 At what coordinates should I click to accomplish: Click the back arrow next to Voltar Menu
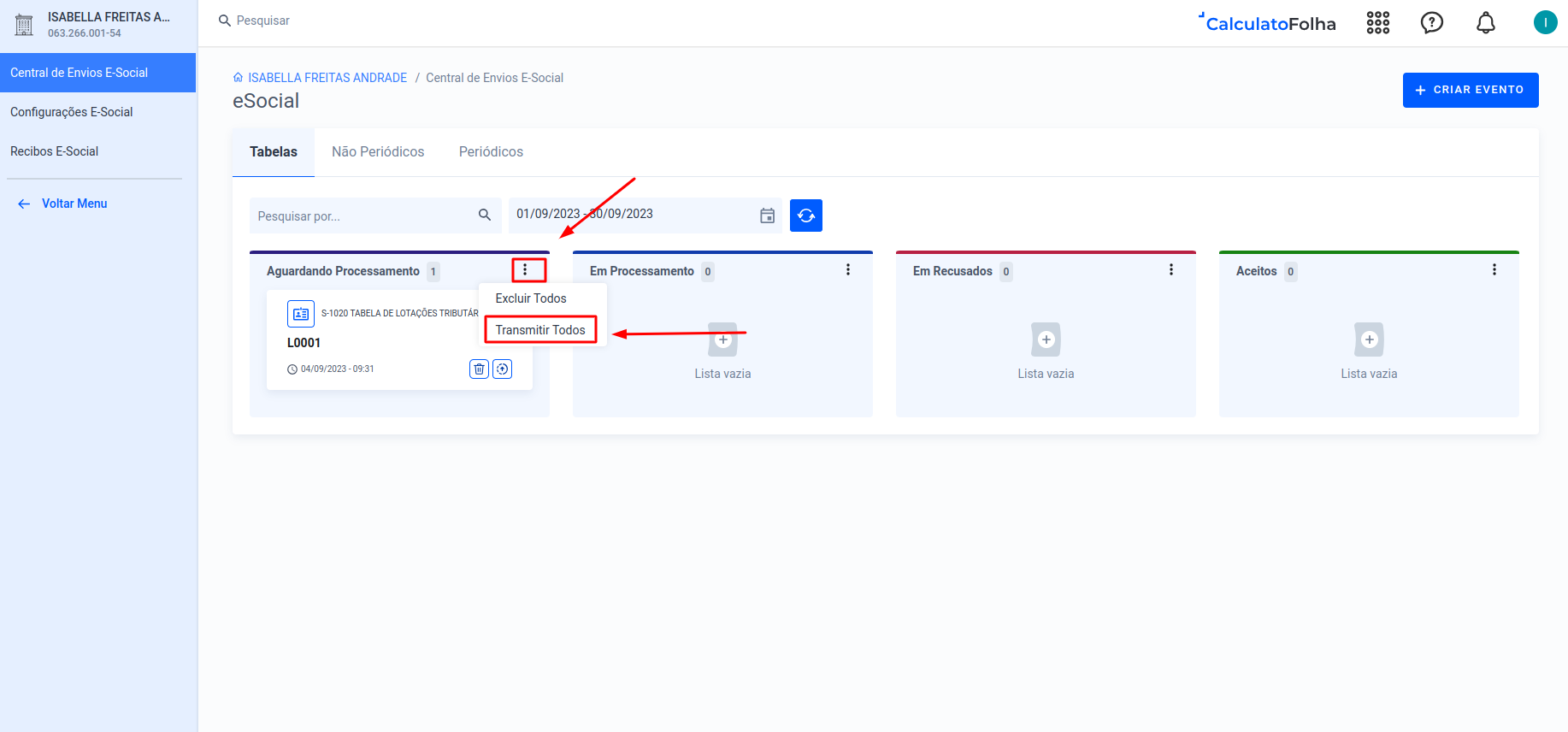coord(24,204)
